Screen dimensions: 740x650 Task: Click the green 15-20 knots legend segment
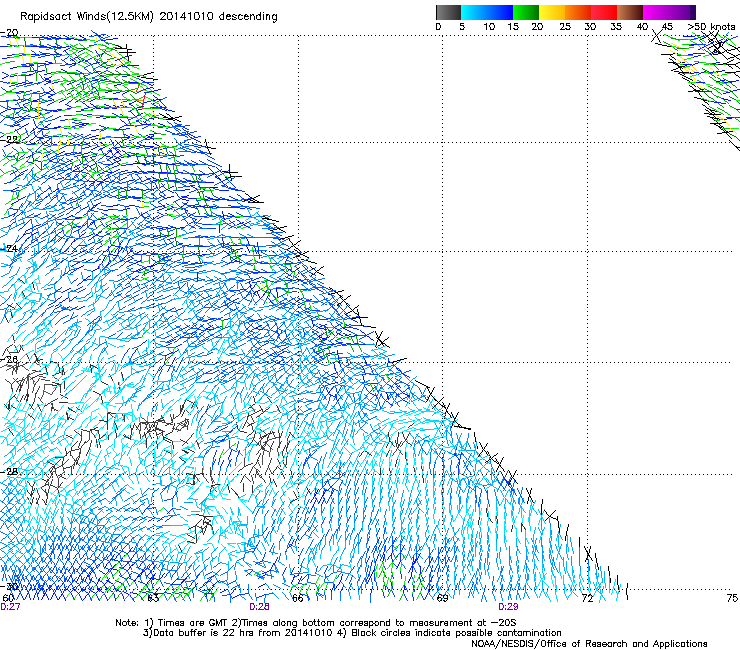(526, 12)
